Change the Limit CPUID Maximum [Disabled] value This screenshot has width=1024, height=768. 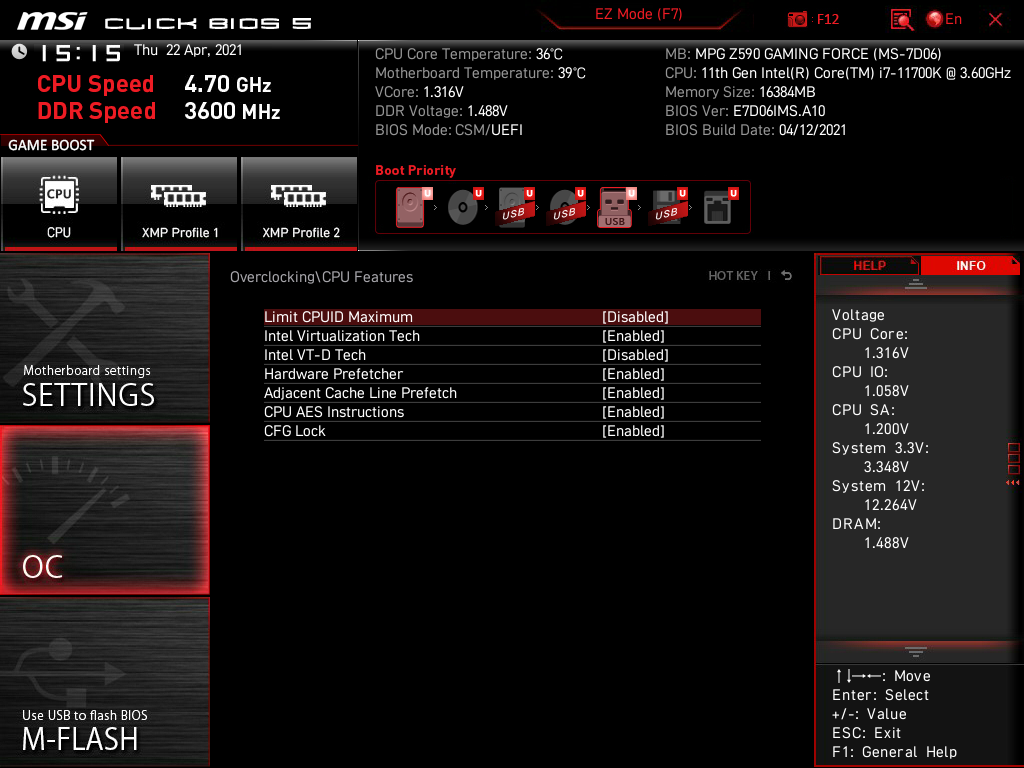[635, 317]
